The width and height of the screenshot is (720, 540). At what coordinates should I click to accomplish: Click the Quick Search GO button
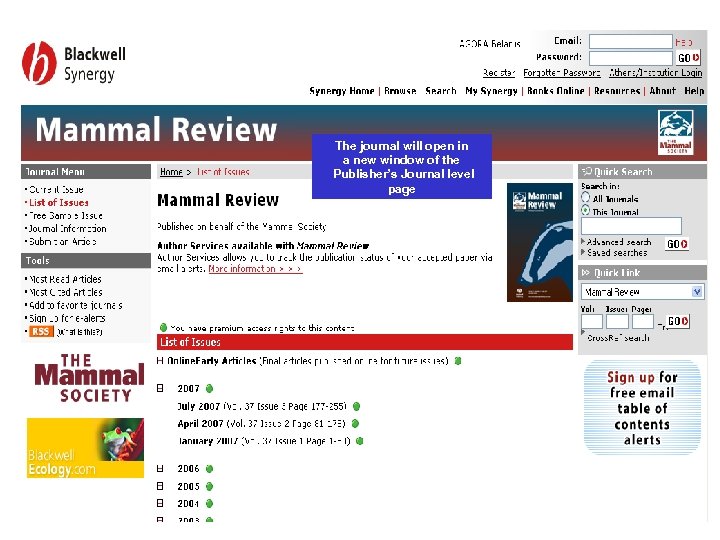(677, 244)
